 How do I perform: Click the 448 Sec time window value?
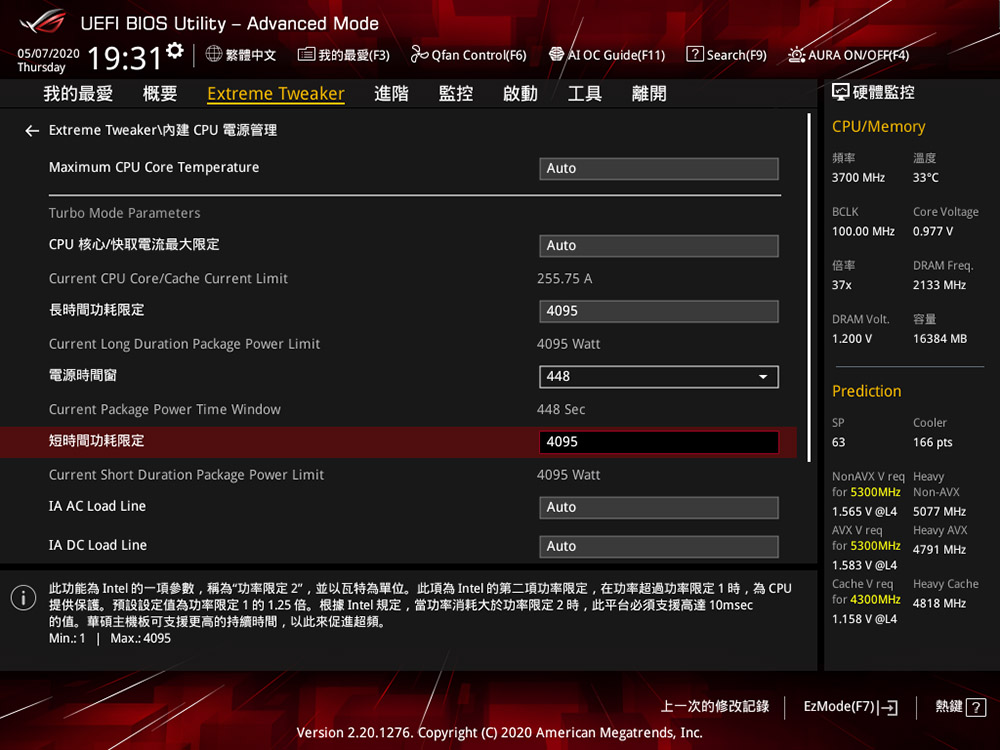(561, 409)
